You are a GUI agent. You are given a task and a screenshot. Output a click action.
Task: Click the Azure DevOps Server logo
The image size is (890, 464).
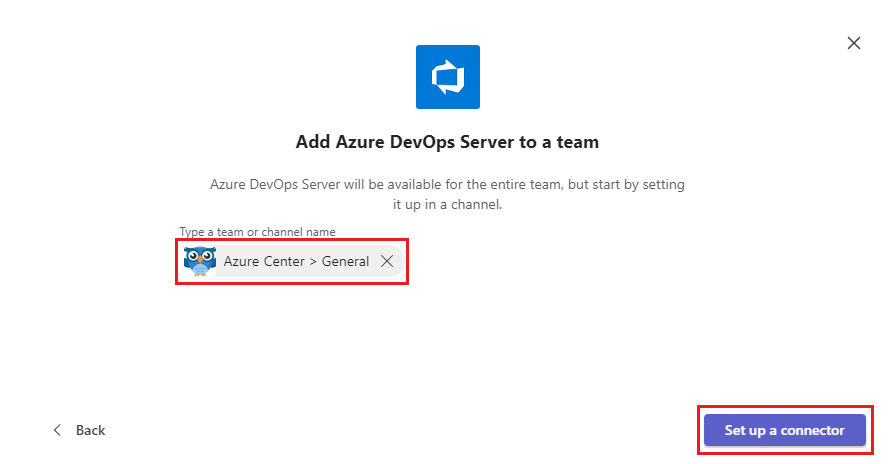tap(447, 77)
